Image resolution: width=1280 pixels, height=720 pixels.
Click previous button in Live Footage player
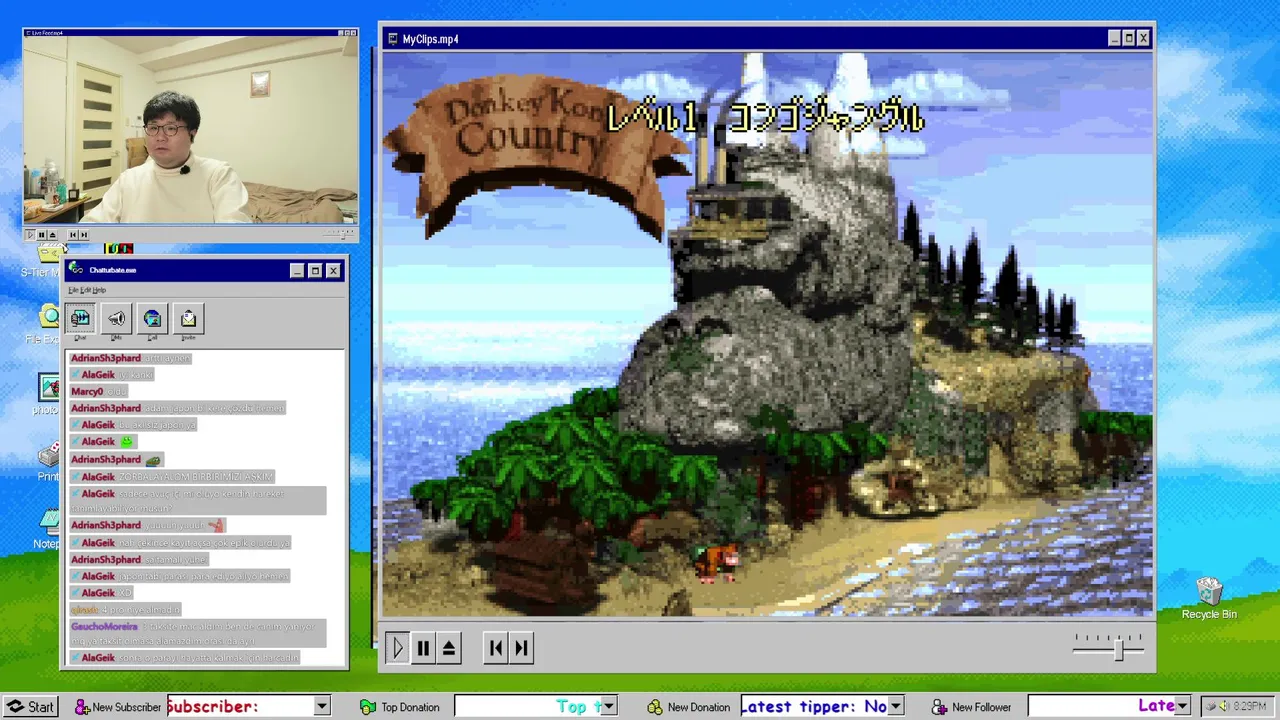[x=72, y=235]
